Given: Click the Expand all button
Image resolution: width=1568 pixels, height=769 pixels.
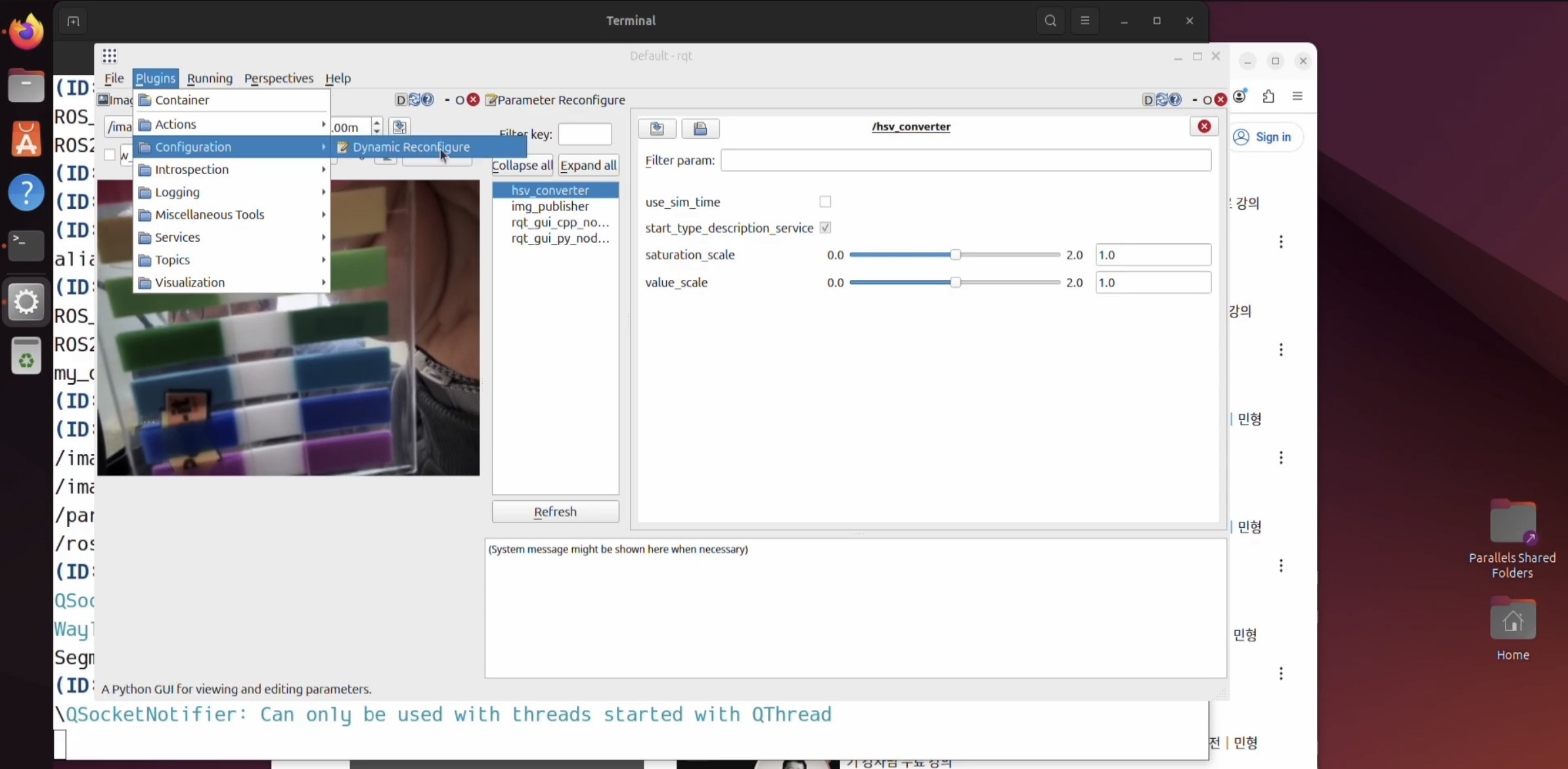Looking at the screenshot, I should [588, 165].
